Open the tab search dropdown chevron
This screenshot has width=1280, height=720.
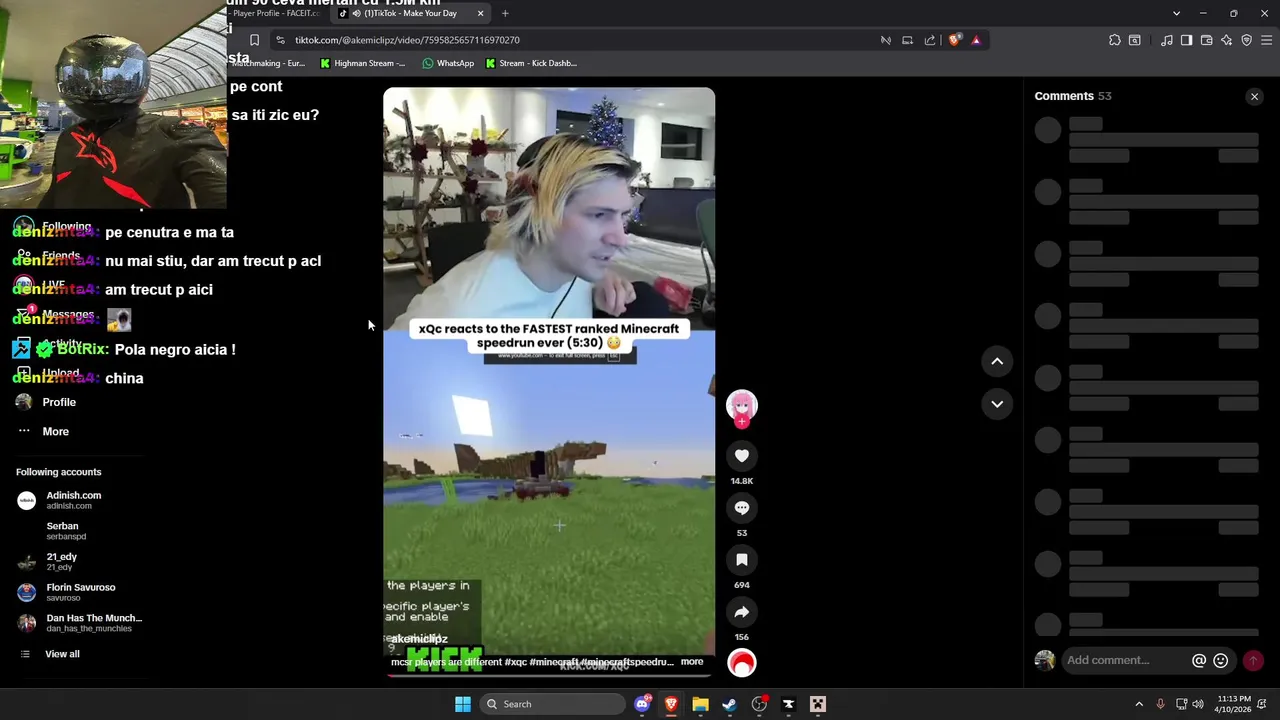tap(1176, 13)
